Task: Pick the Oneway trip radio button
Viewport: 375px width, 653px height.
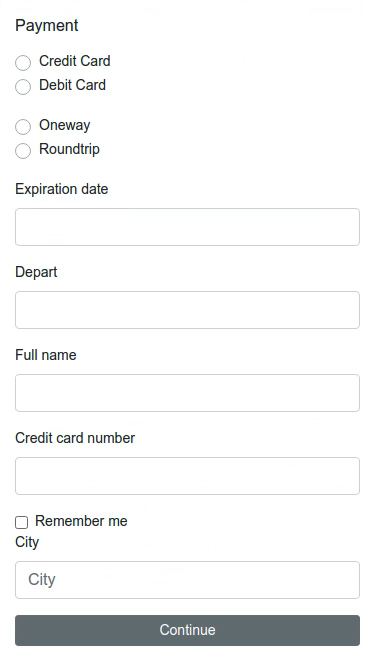Action: tap(23, 127)
